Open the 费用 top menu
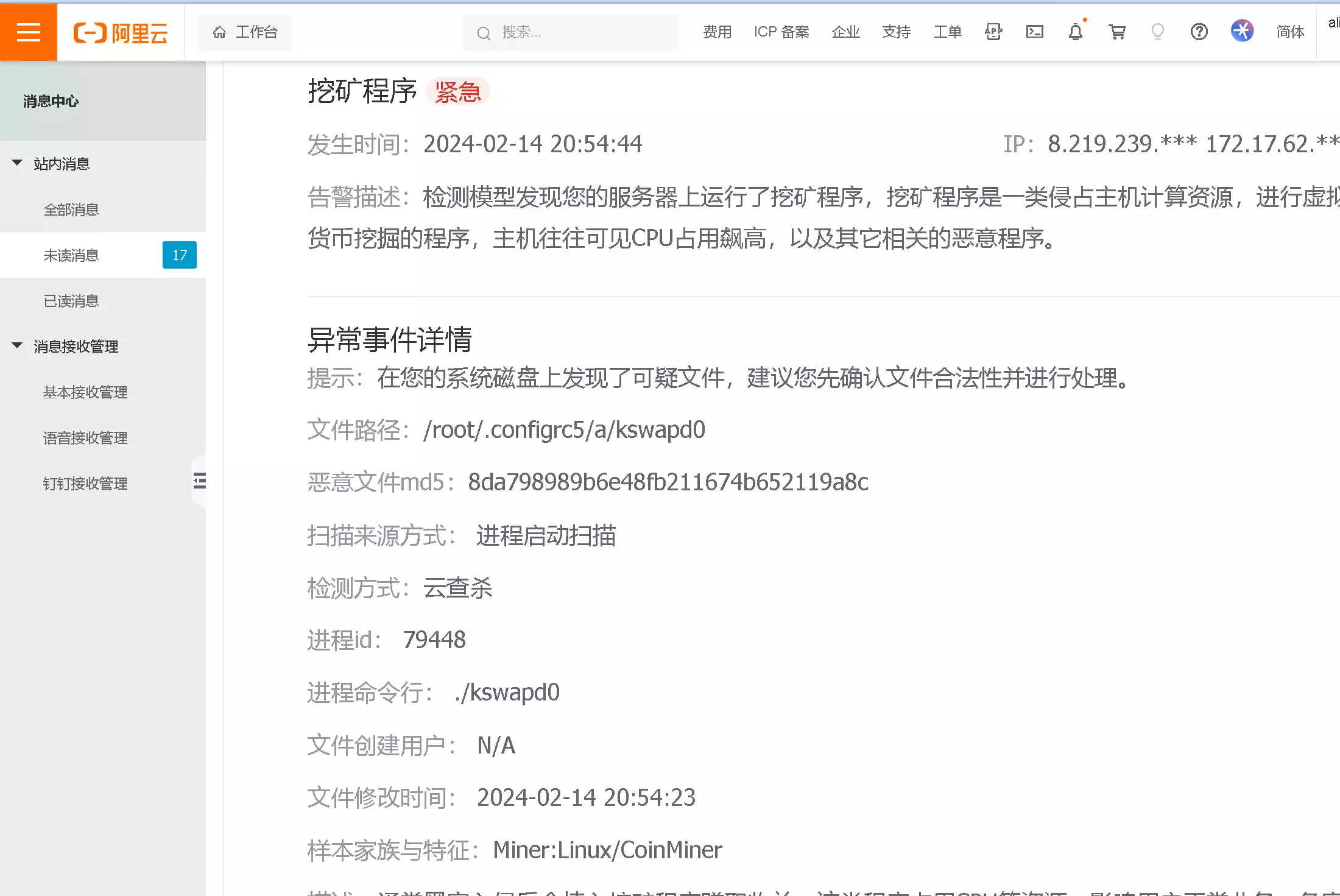 coord(717,32)
